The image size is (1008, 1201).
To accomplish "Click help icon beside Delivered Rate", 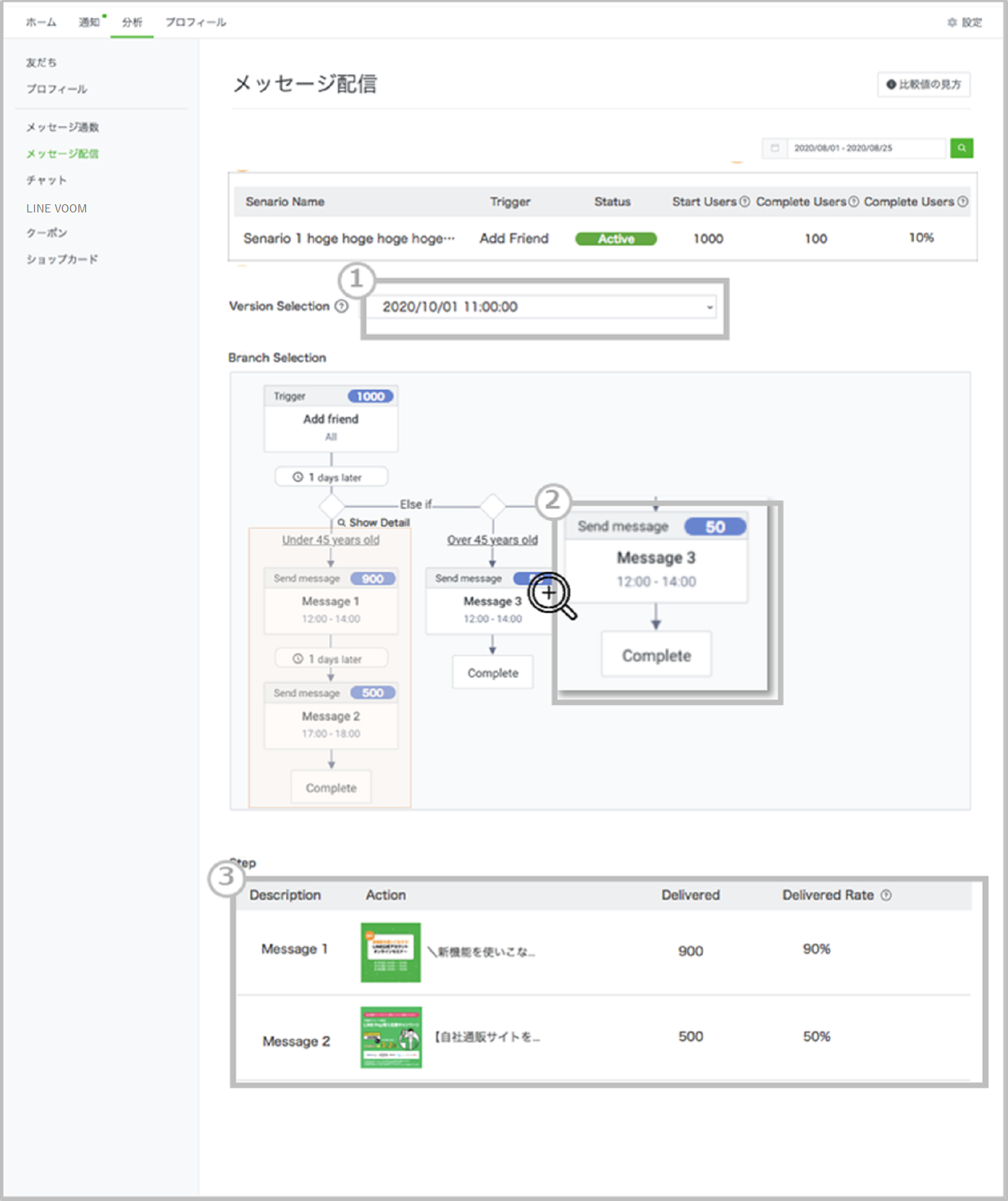I will 886,895.
